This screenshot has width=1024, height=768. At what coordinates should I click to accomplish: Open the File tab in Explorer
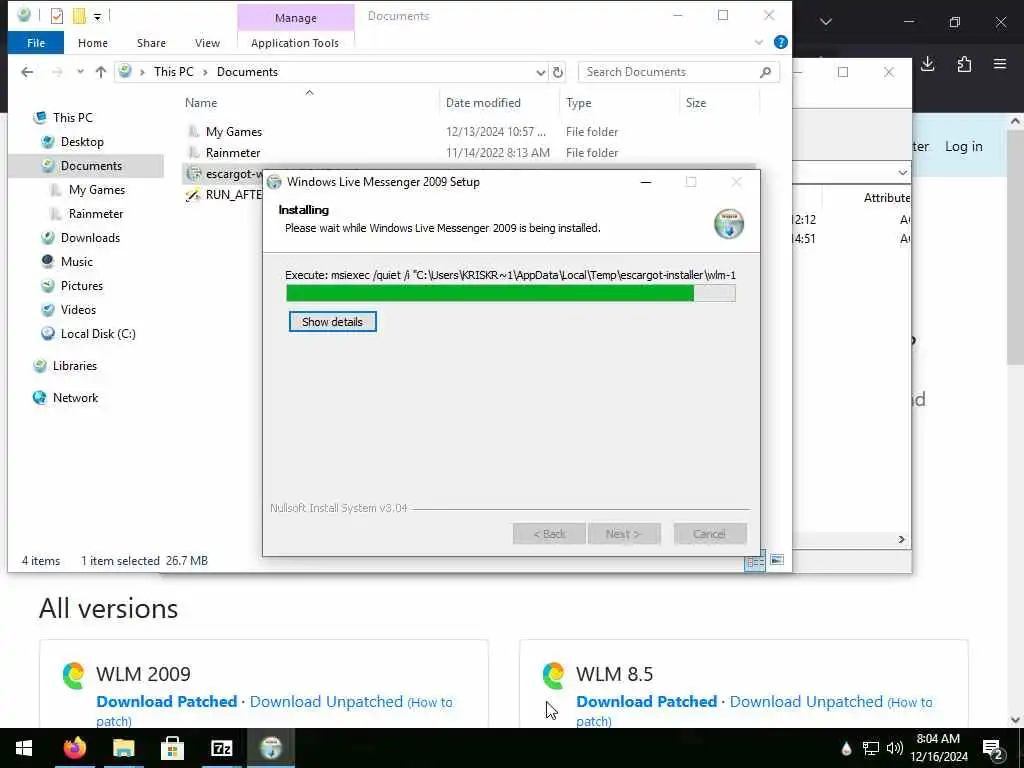pyautogui.click(x=36, y=43)
